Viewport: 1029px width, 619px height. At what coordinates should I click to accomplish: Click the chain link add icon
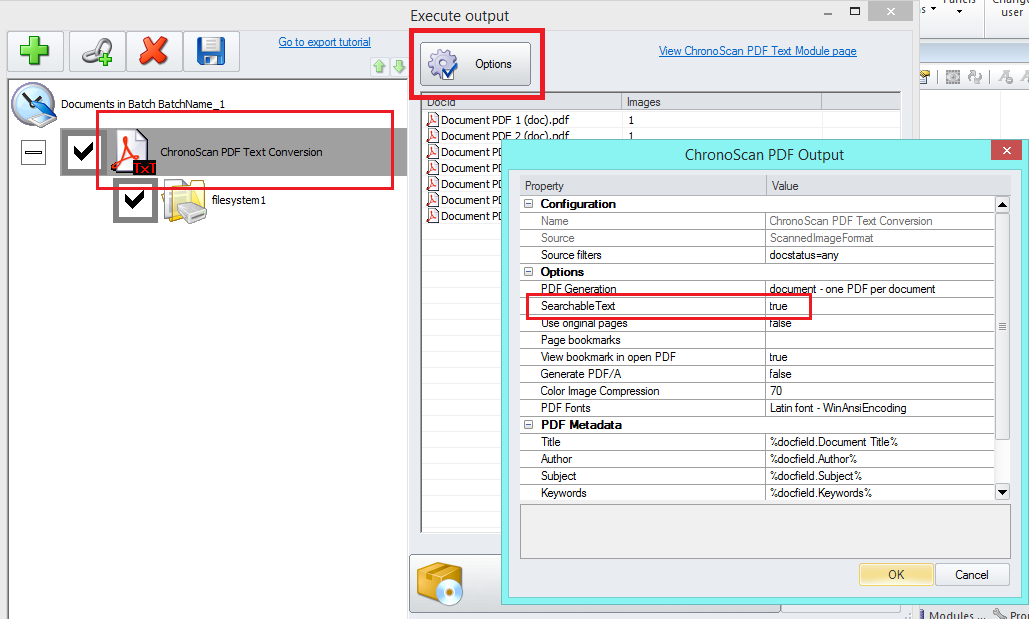(x=97, y=51)
